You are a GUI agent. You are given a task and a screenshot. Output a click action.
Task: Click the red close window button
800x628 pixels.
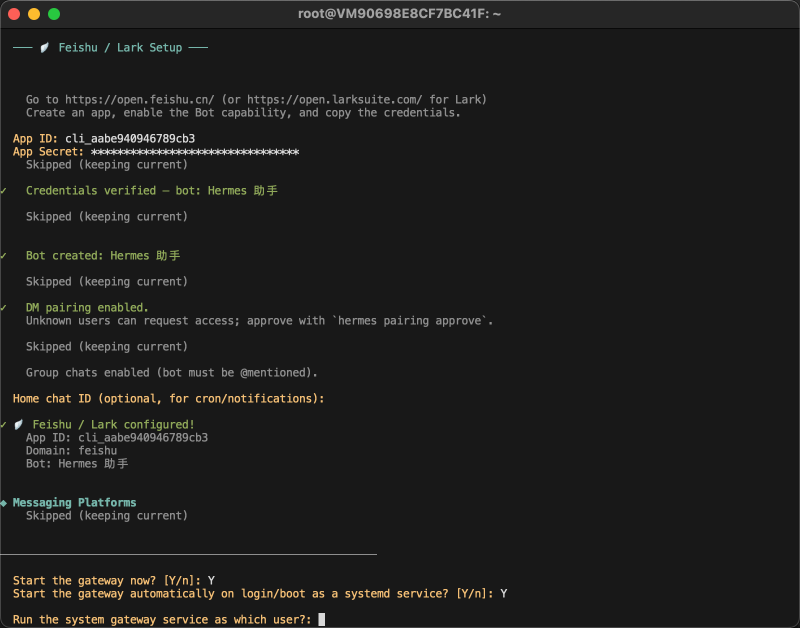[14, 14]
